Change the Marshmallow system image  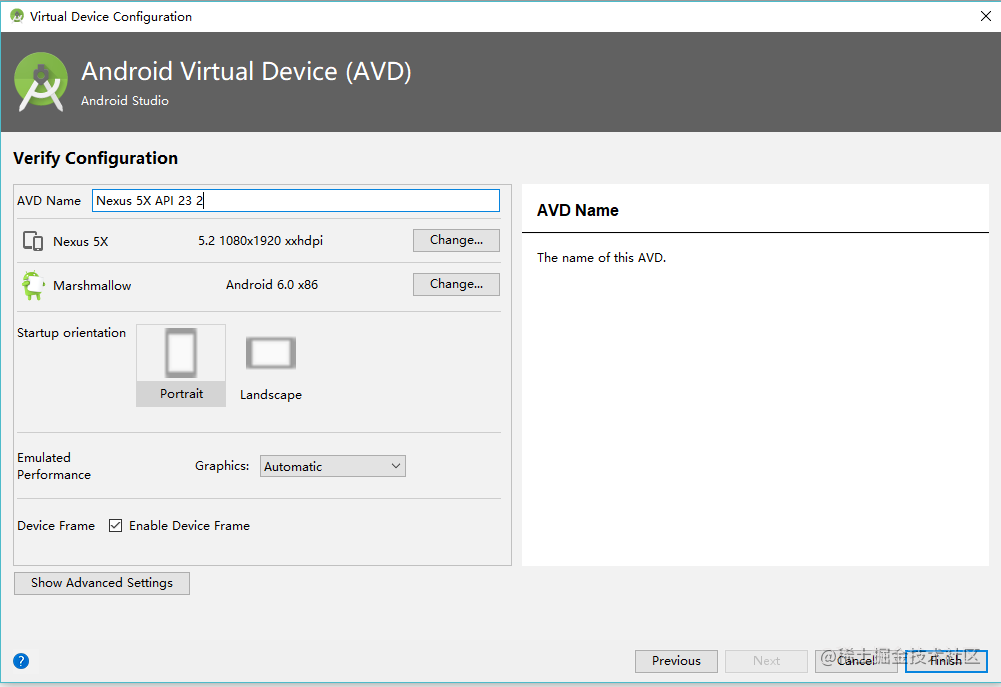456,284
